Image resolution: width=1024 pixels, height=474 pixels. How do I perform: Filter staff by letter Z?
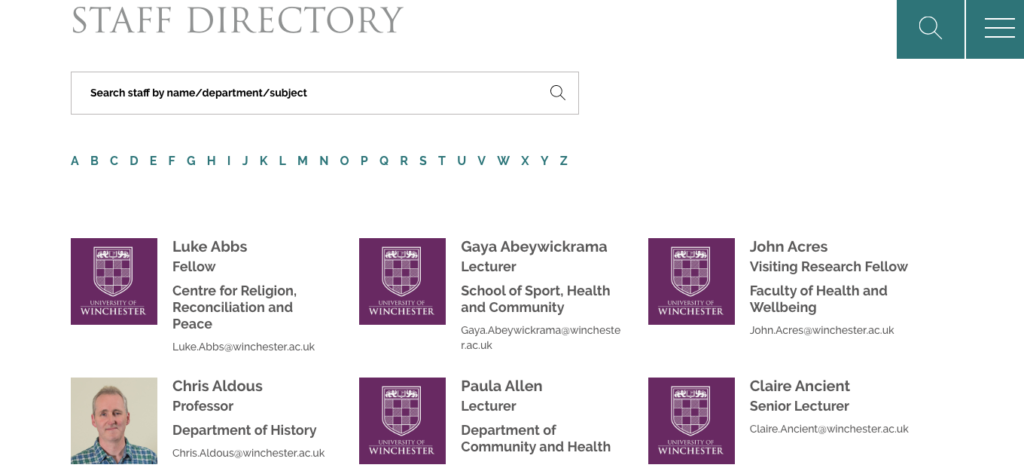pos(564,161)
